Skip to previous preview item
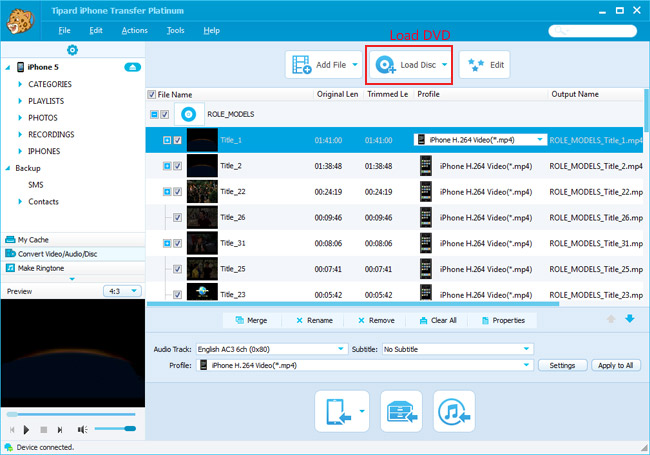The height and width of the screenshot is (455, 650). click(12, 430)
